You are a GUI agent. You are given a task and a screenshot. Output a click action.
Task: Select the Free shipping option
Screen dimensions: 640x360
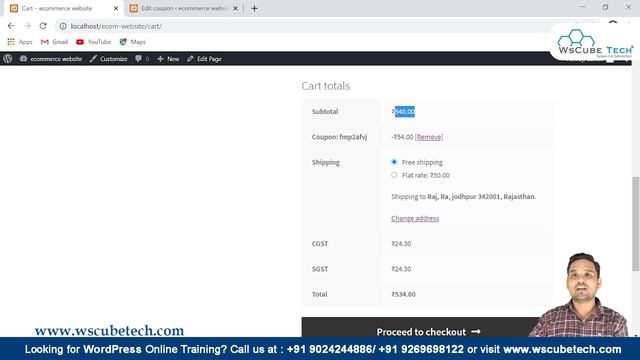click(394, 162)
